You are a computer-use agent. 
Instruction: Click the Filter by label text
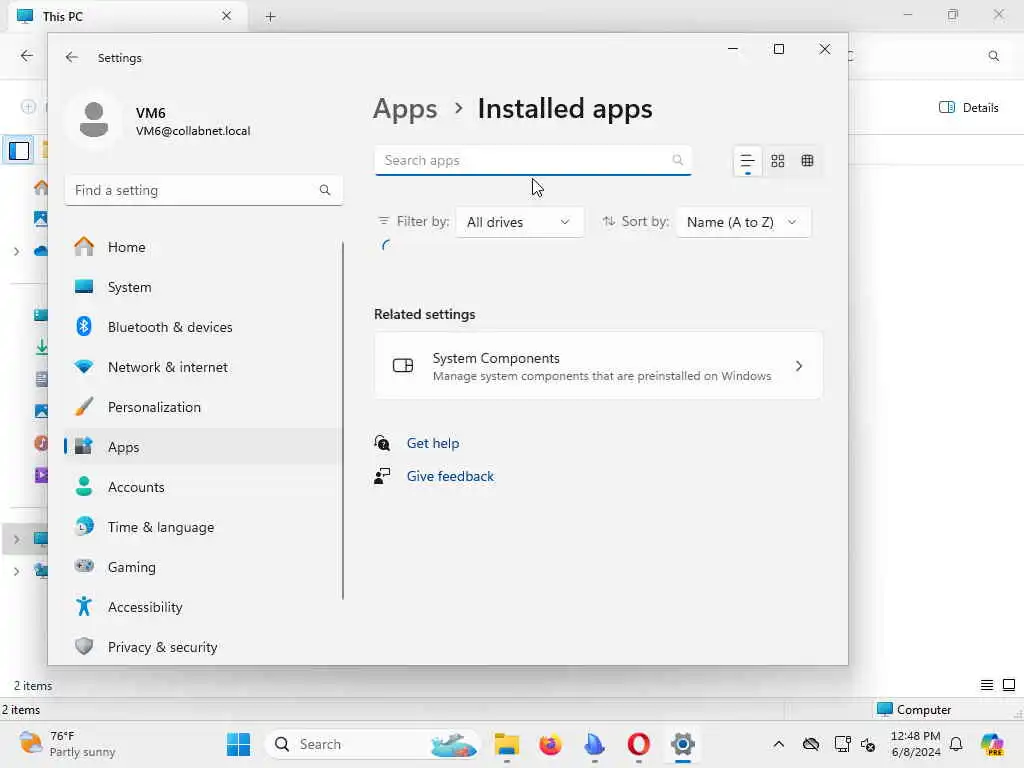pos(423,221)
